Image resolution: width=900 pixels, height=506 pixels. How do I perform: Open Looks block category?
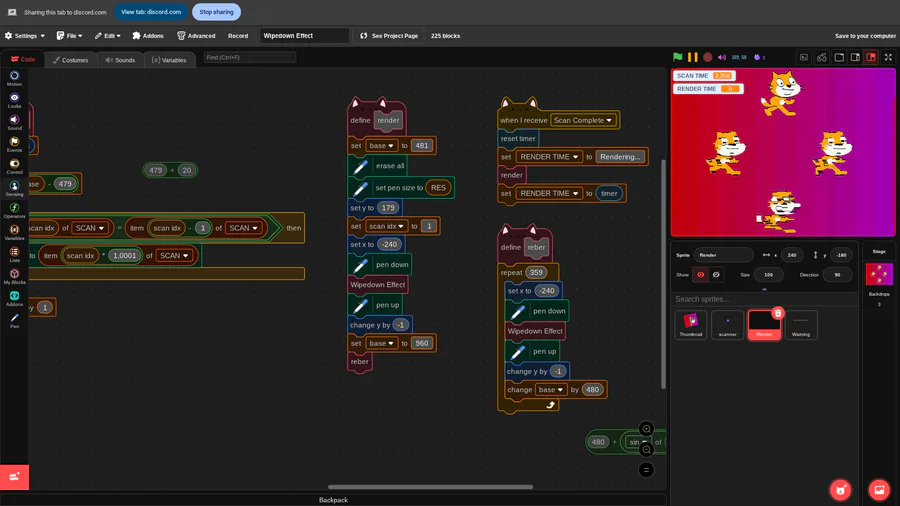[x=14, y=100]
